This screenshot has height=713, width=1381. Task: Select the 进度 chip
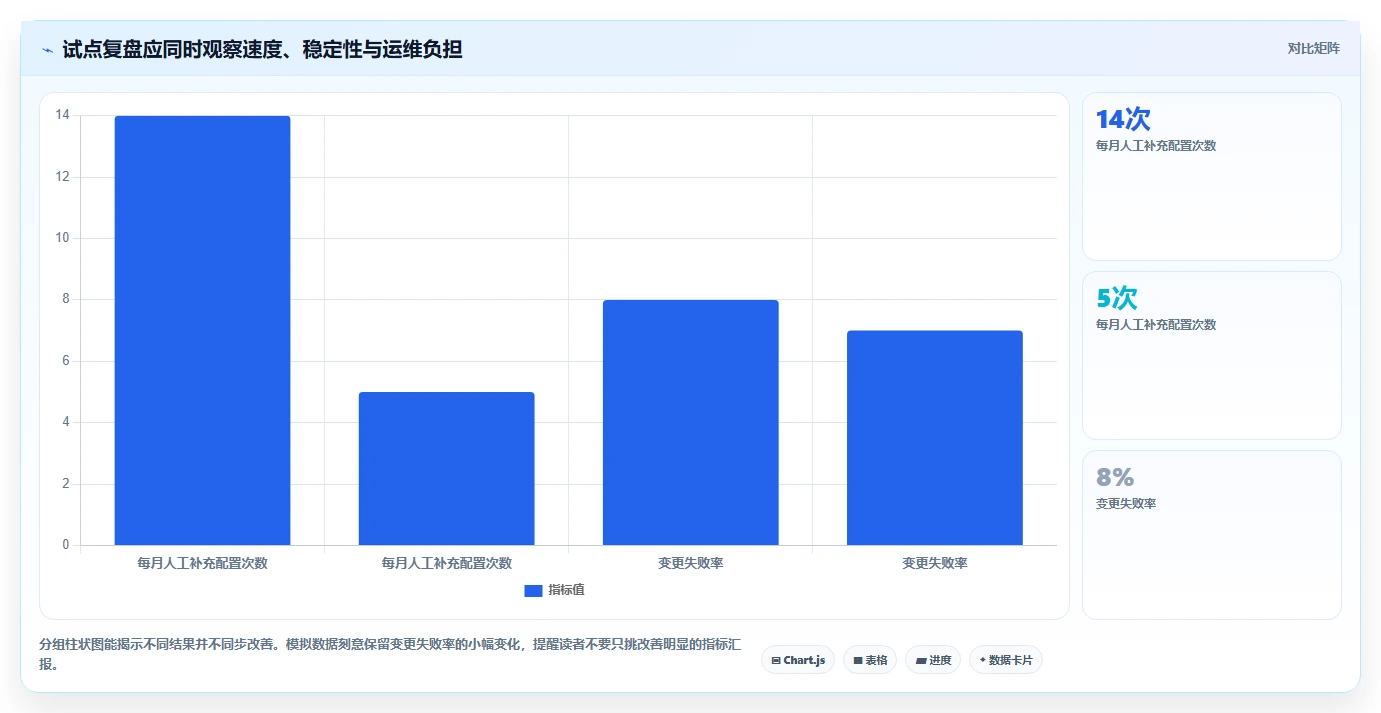coord(933,660)
